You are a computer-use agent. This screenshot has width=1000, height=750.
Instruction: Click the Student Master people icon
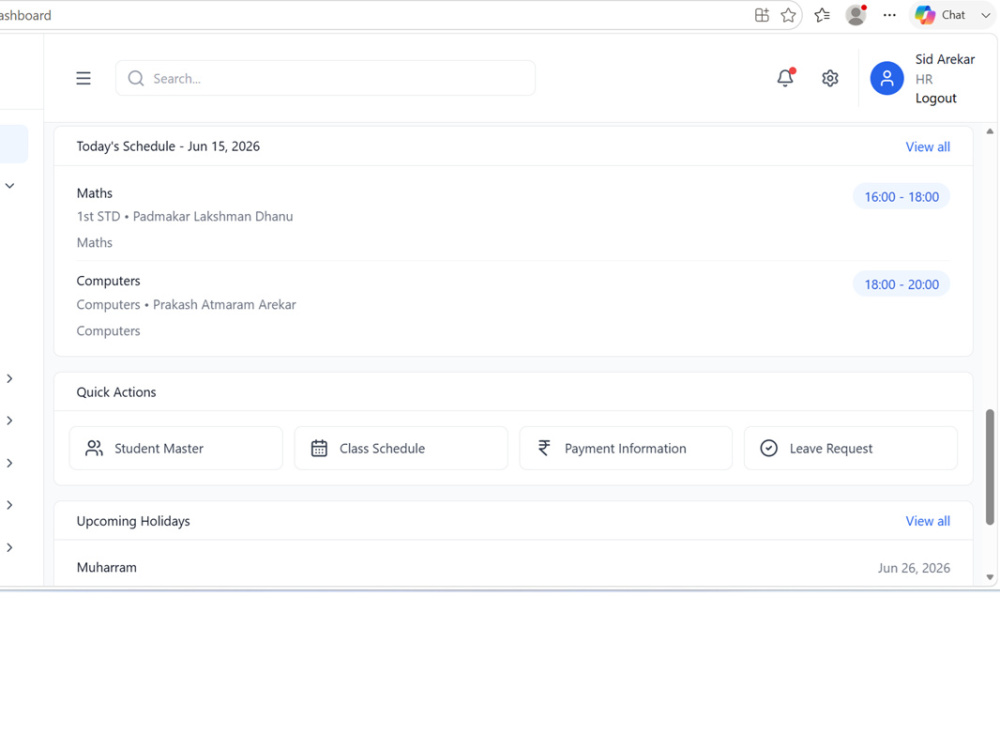[94, 448]
